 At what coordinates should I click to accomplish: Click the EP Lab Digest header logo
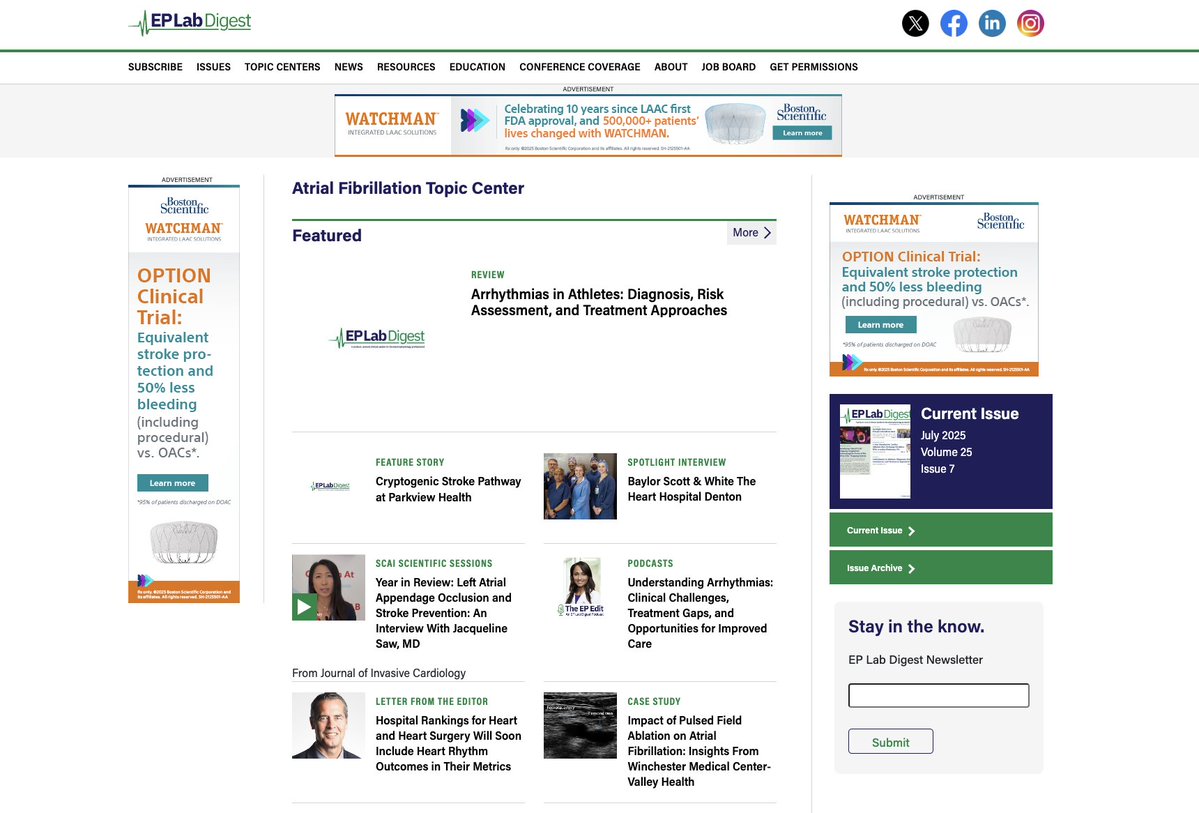pyautogui.click(x=190, y=22)
